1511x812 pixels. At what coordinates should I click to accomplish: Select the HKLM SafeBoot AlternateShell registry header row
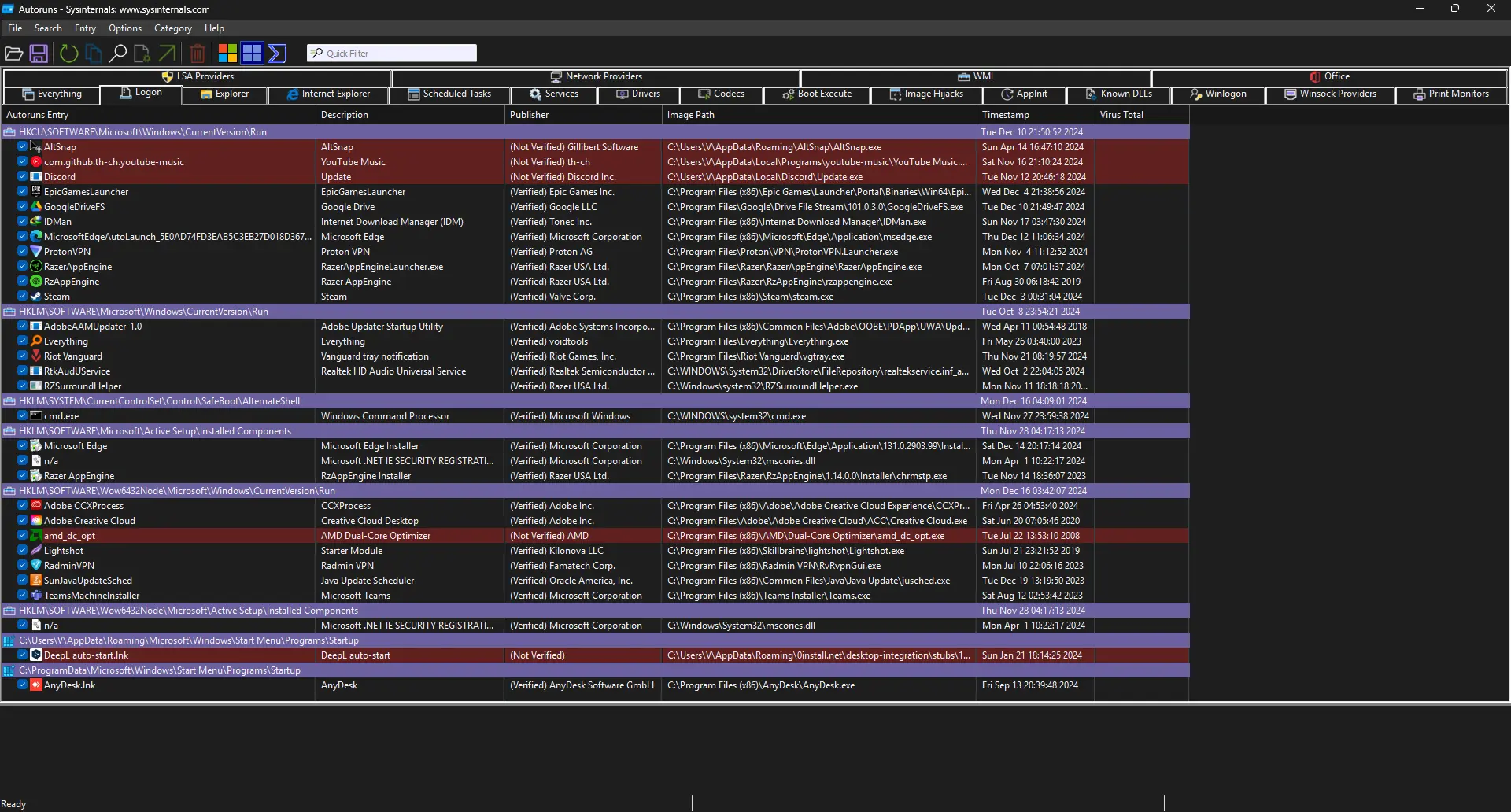595,401
